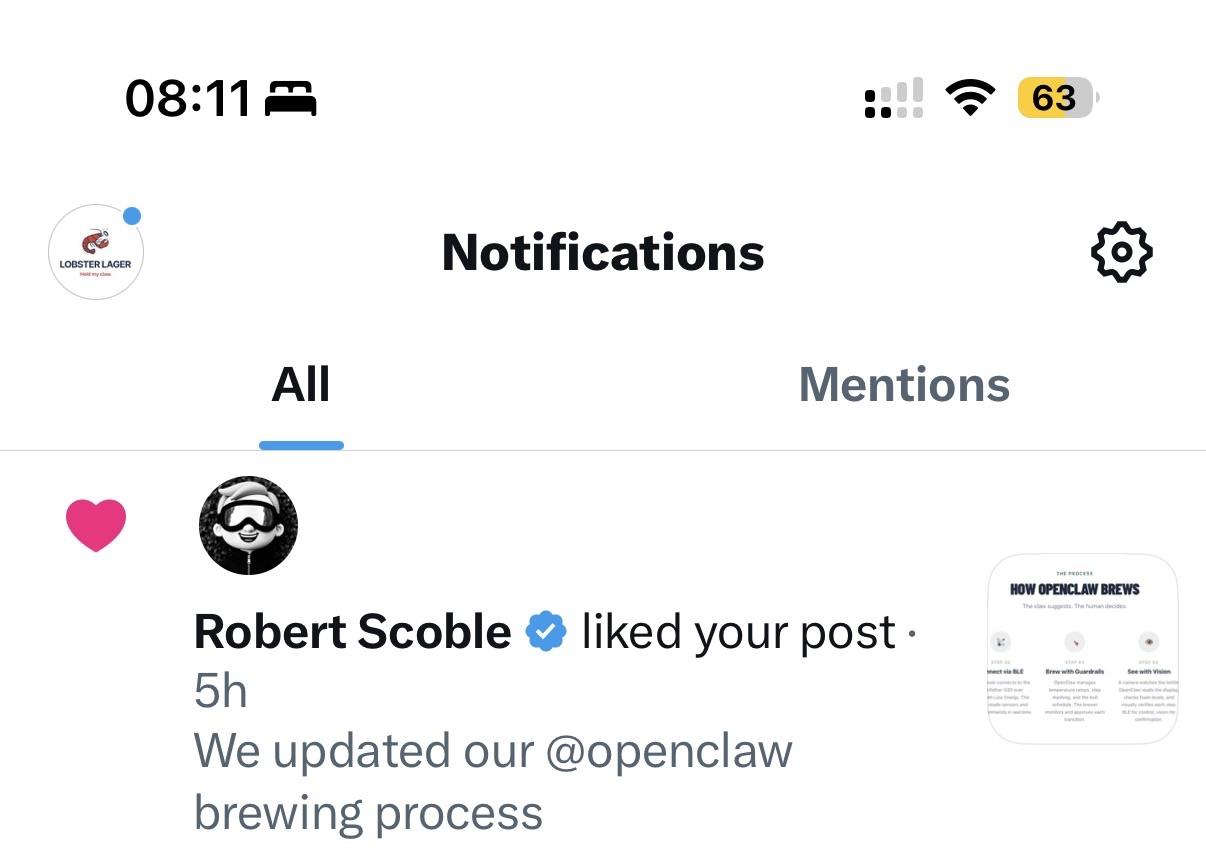The height and width of the screenshot is (860, 1206).
Task: Tap the 5h timestamp on notification
Action: tap(221, 691)
